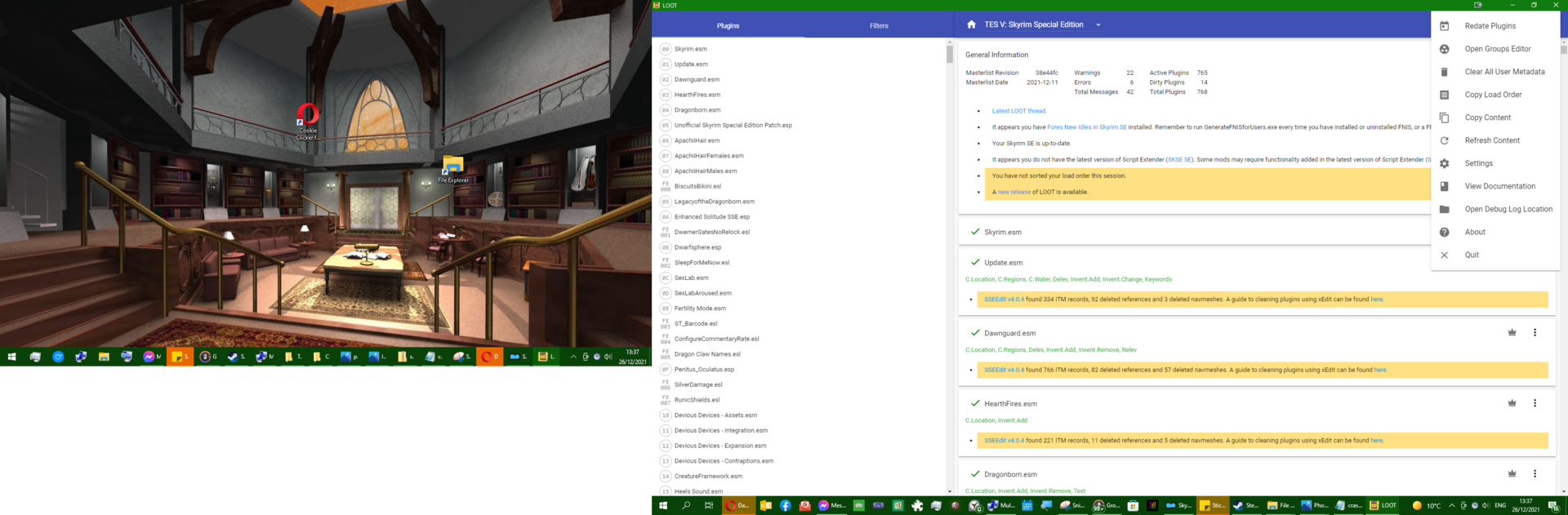Open Task View on right taskbar
The width and height of the screenshot is (1568, 515).
[x=709, y=506]
